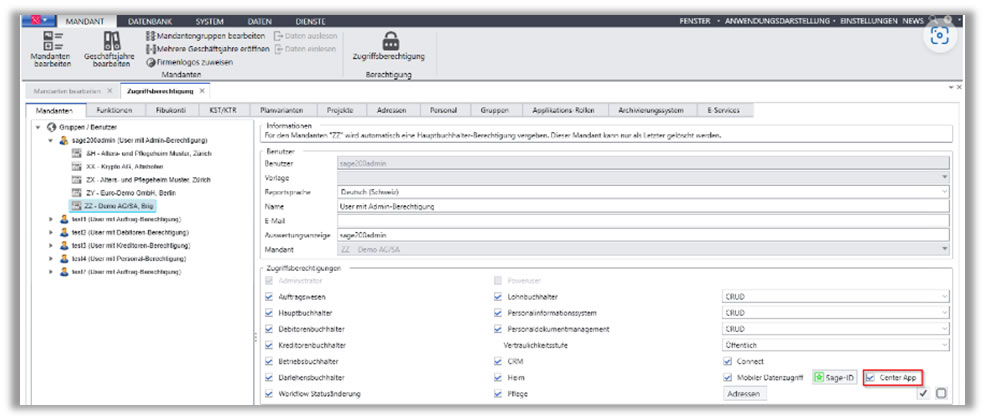Image resolution: width=985 pixels, height=420 pixels.
Task: Uncheck the Connect checkbox
Action: click(727, 362)
